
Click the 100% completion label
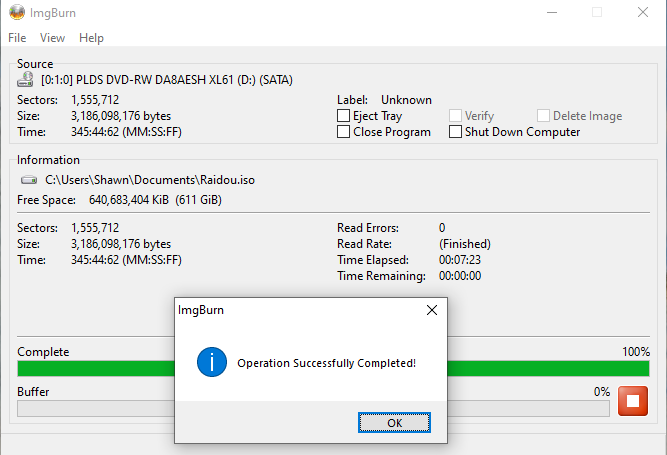tap(636, 352)
